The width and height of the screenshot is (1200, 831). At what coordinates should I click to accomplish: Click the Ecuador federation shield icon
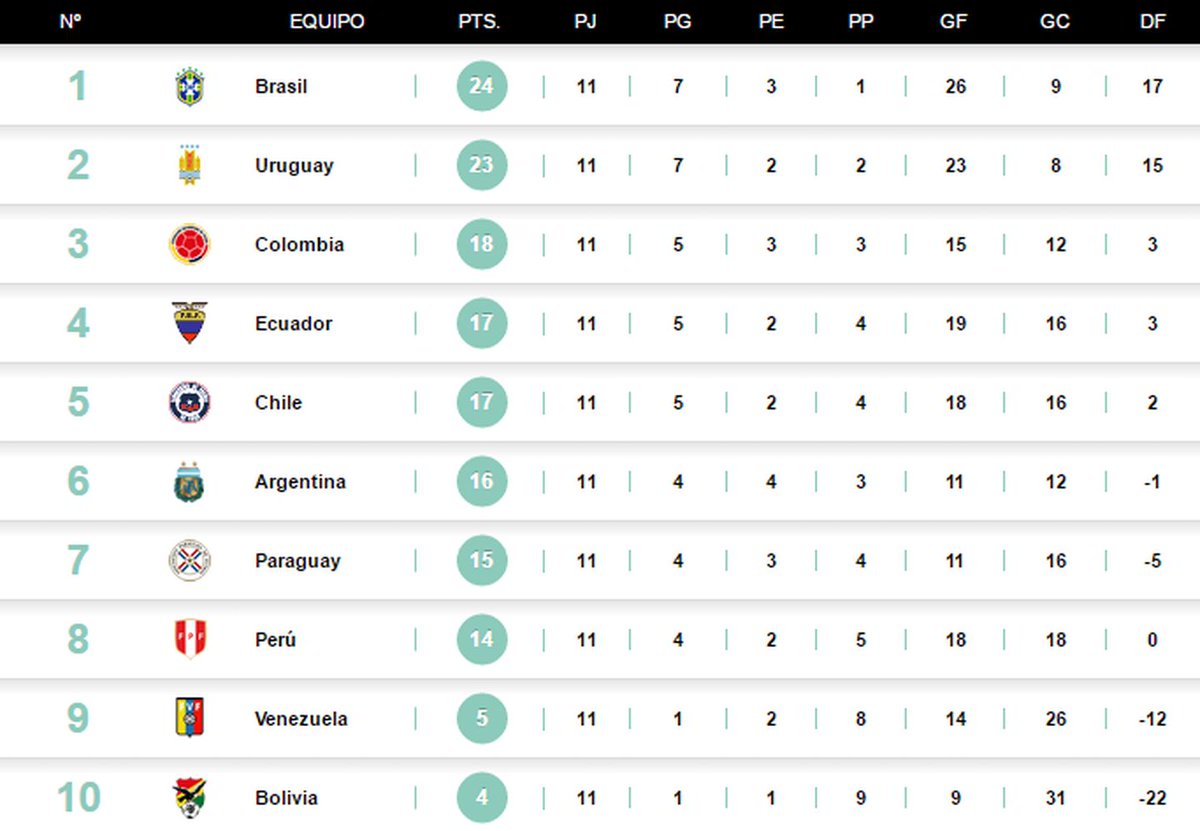point(189,323)
